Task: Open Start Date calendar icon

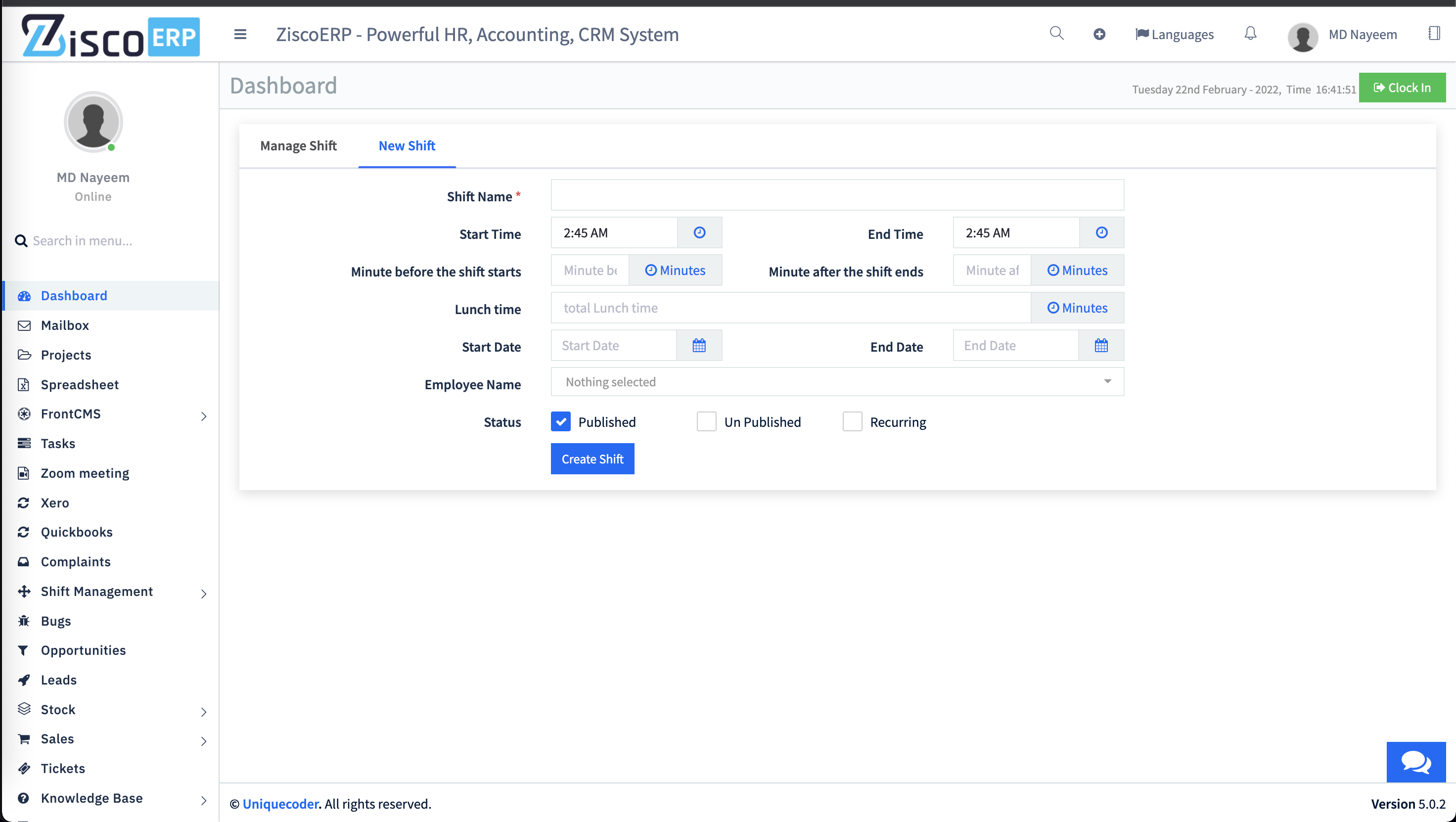Action: (x=699, y=345)
